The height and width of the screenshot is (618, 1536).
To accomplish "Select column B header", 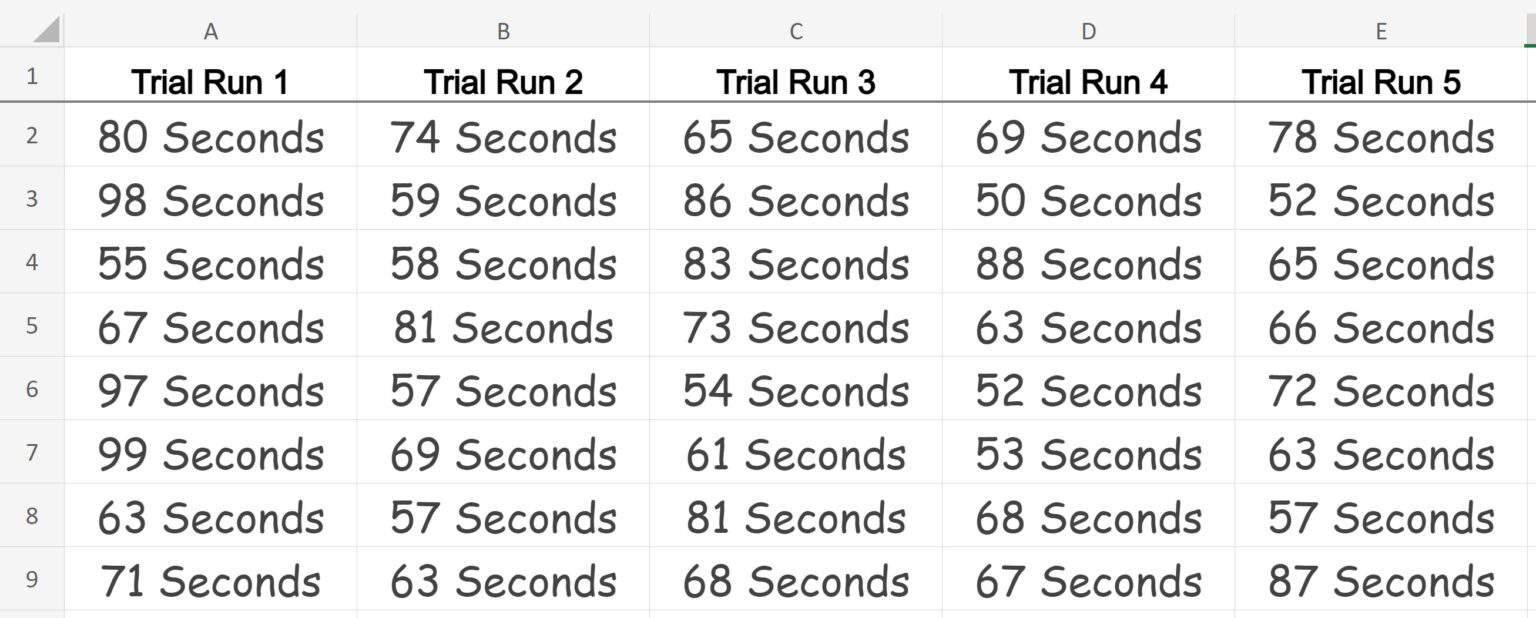I will point(503,30).
